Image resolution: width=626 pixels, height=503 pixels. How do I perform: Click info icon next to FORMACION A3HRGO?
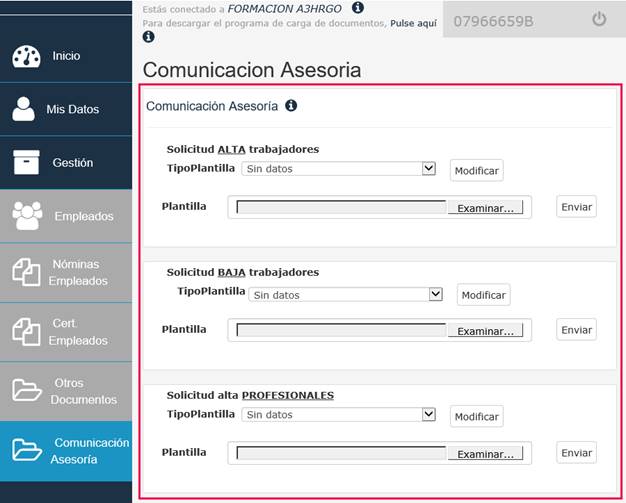click(358, 8)
